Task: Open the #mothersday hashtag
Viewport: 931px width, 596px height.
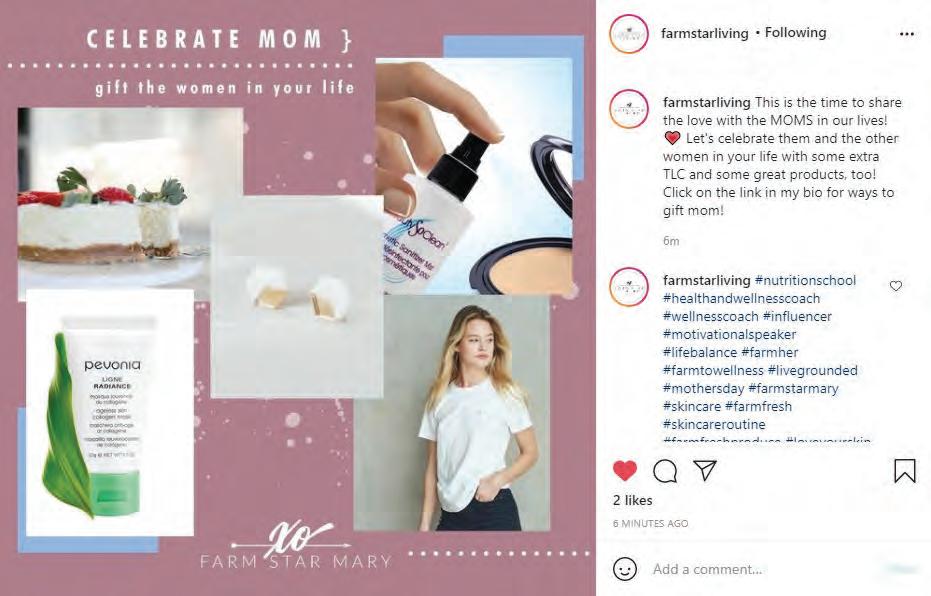Action: coord(703,388)
